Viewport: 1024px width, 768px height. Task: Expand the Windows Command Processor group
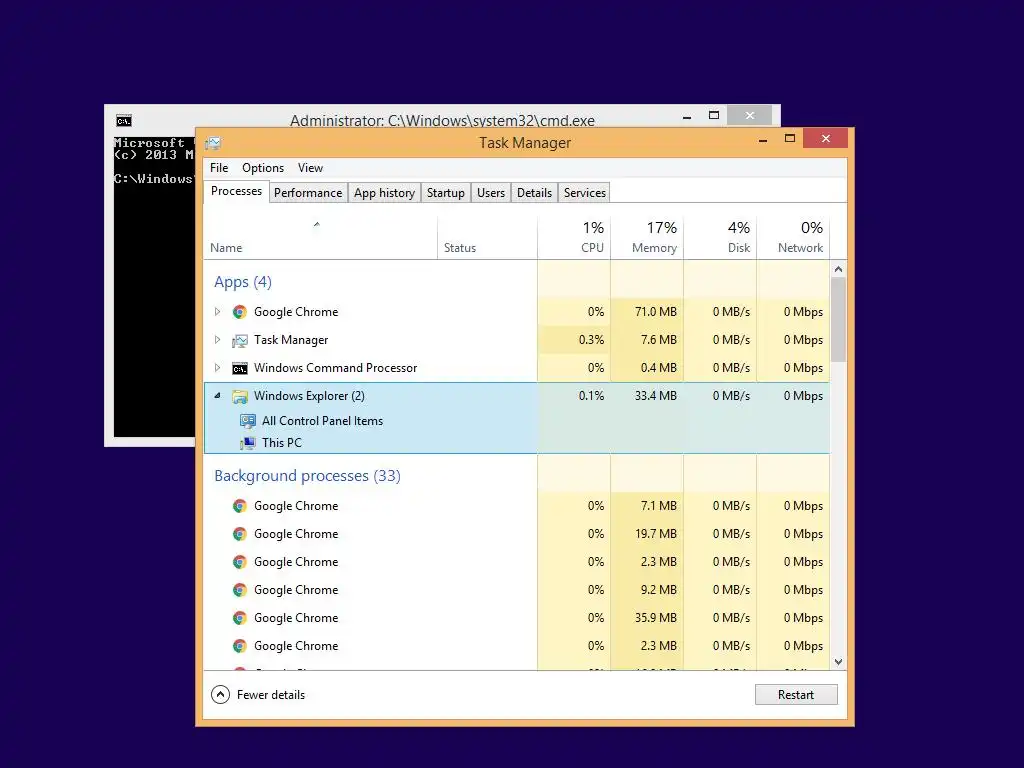click(217, 368)
